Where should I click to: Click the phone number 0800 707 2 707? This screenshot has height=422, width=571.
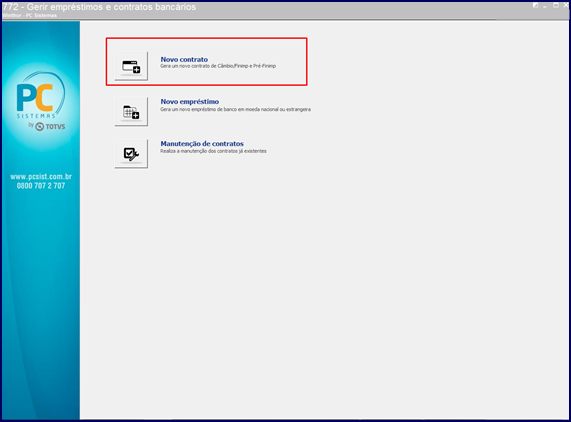coord(41,186)
